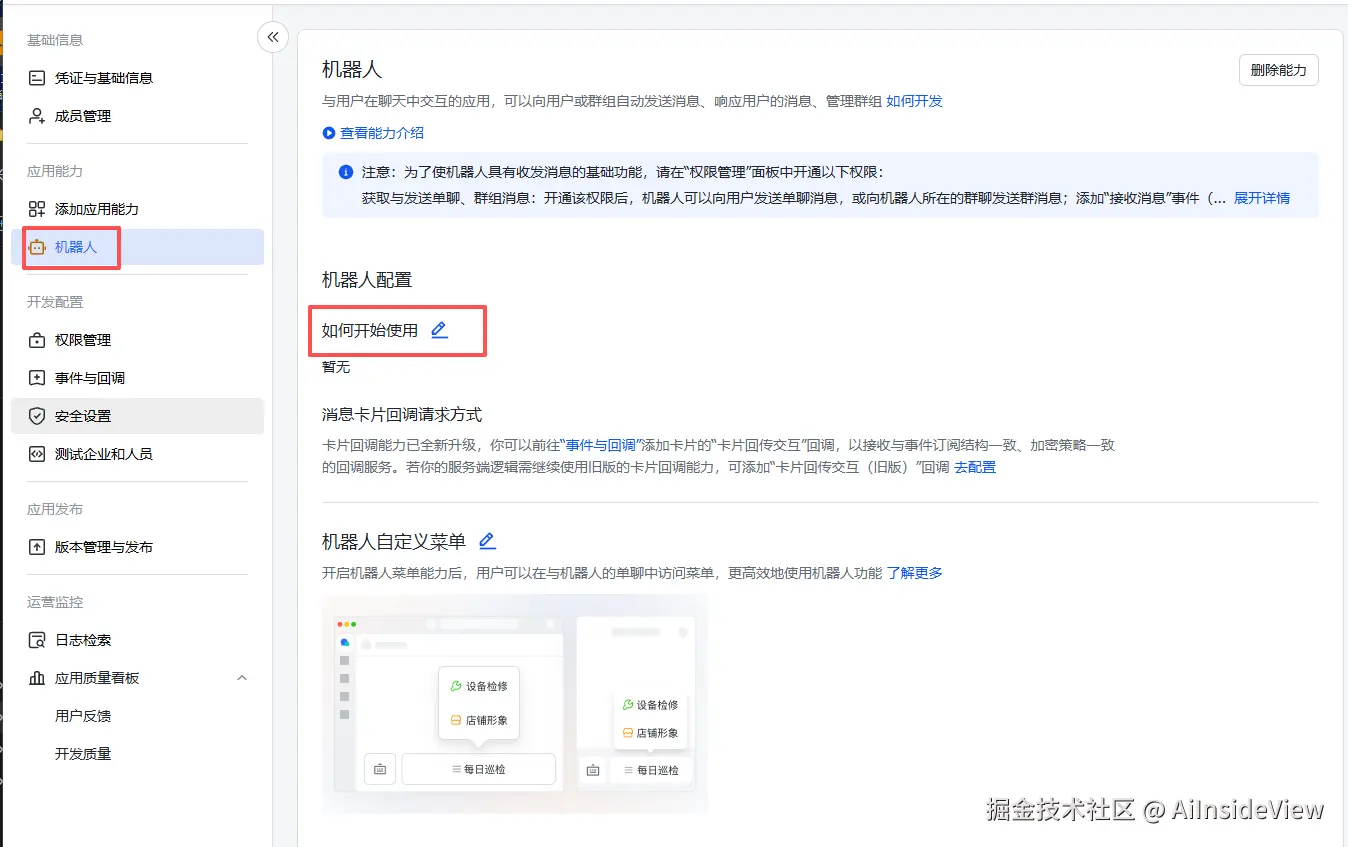Click the 基础信息 section label
The image size is (1348, 847).
click(x=55, y=40)
